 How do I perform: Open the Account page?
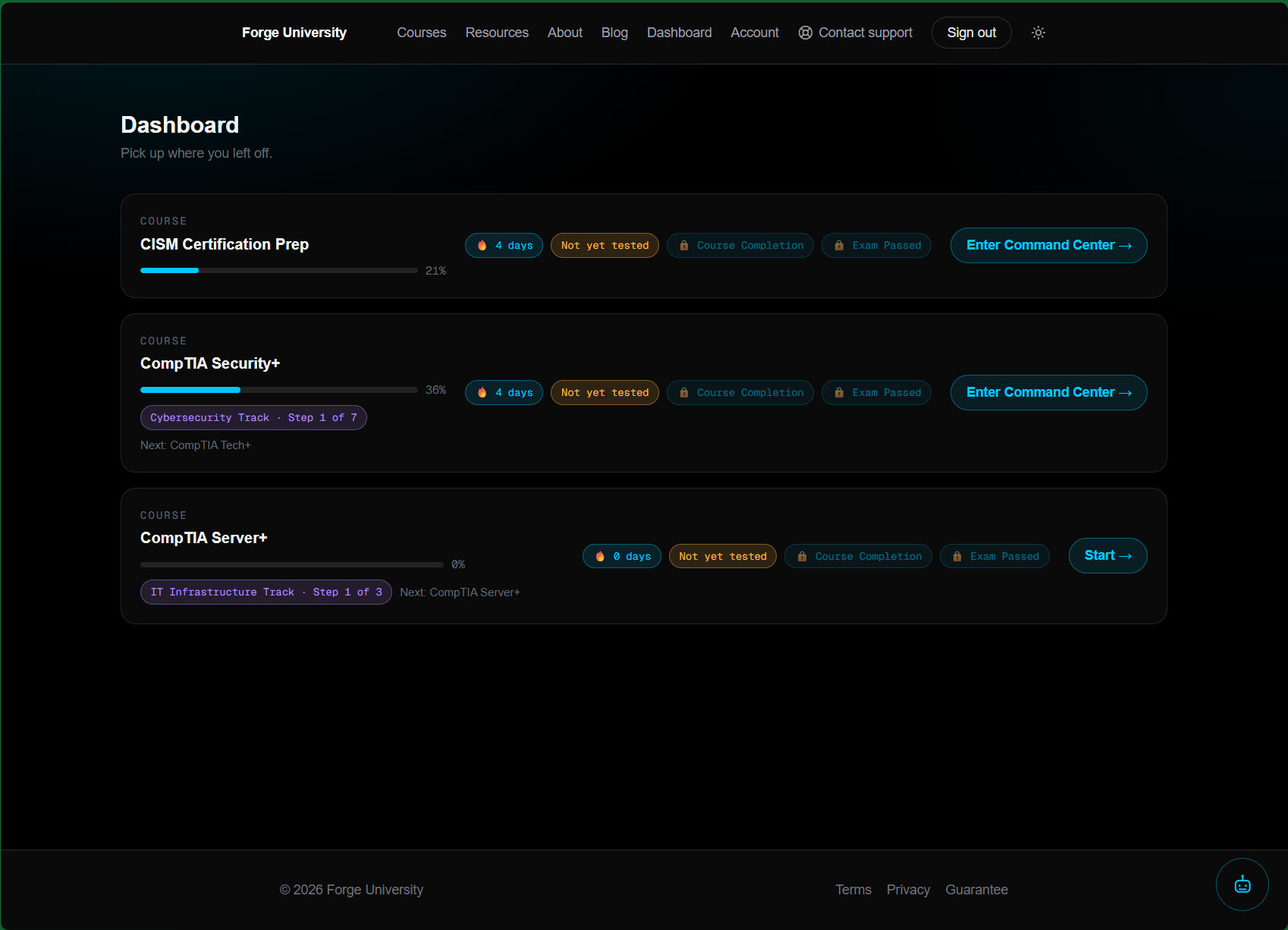pos(755,33)
